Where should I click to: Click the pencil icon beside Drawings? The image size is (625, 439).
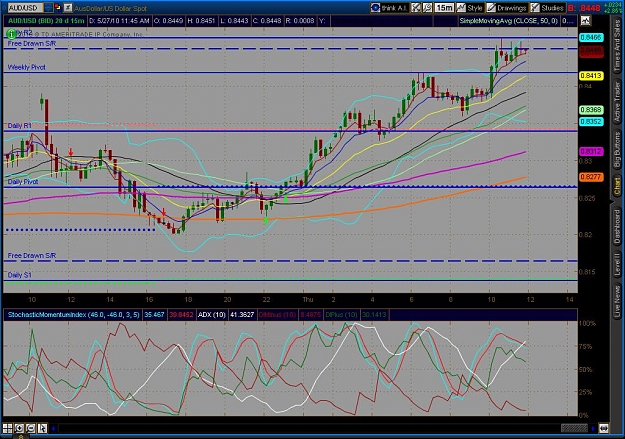[491, 8]
